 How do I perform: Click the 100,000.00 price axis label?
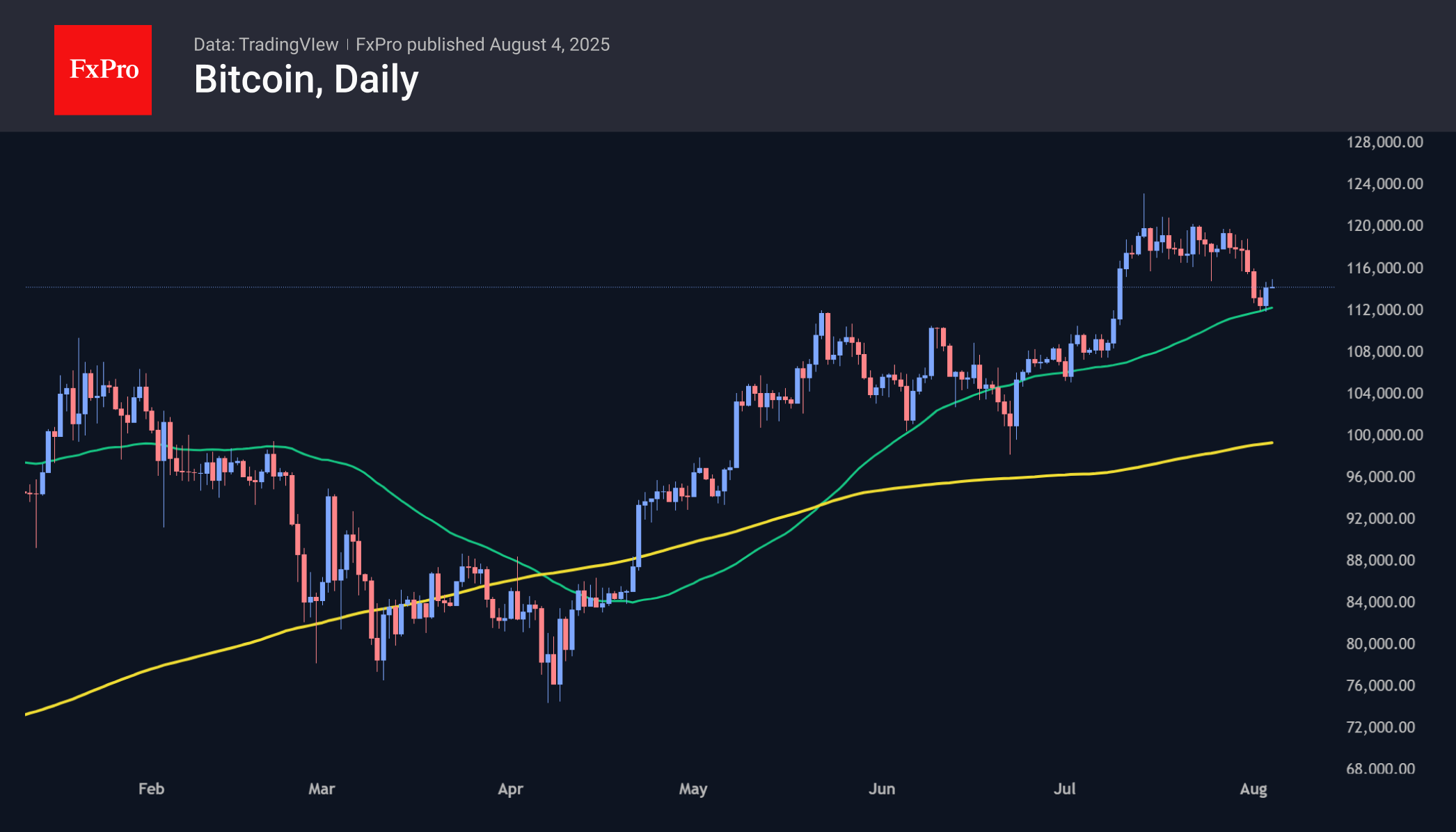[x=1384, y=435]
